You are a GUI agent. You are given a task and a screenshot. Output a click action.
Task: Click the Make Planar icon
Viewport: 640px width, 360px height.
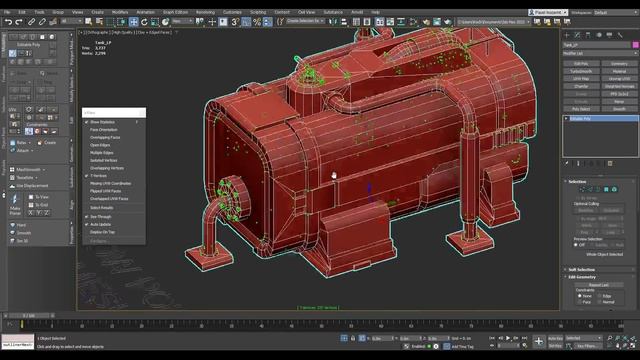(15, 205)
